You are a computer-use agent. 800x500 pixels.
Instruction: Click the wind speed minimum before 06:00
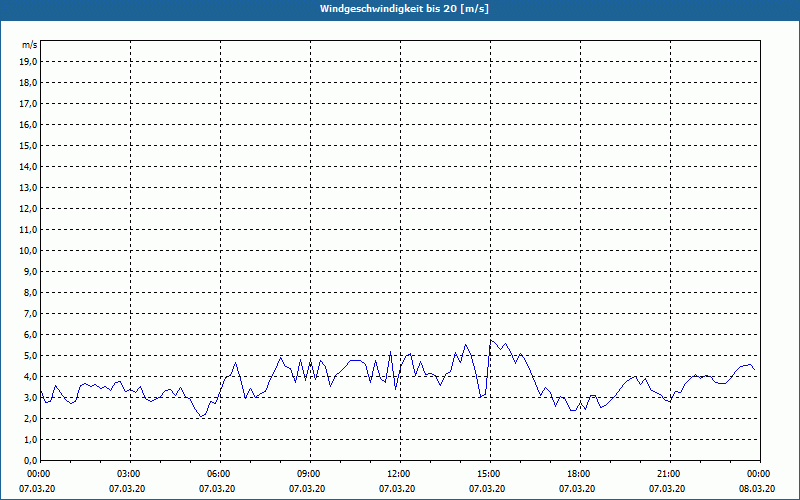(x=201, y=417)
